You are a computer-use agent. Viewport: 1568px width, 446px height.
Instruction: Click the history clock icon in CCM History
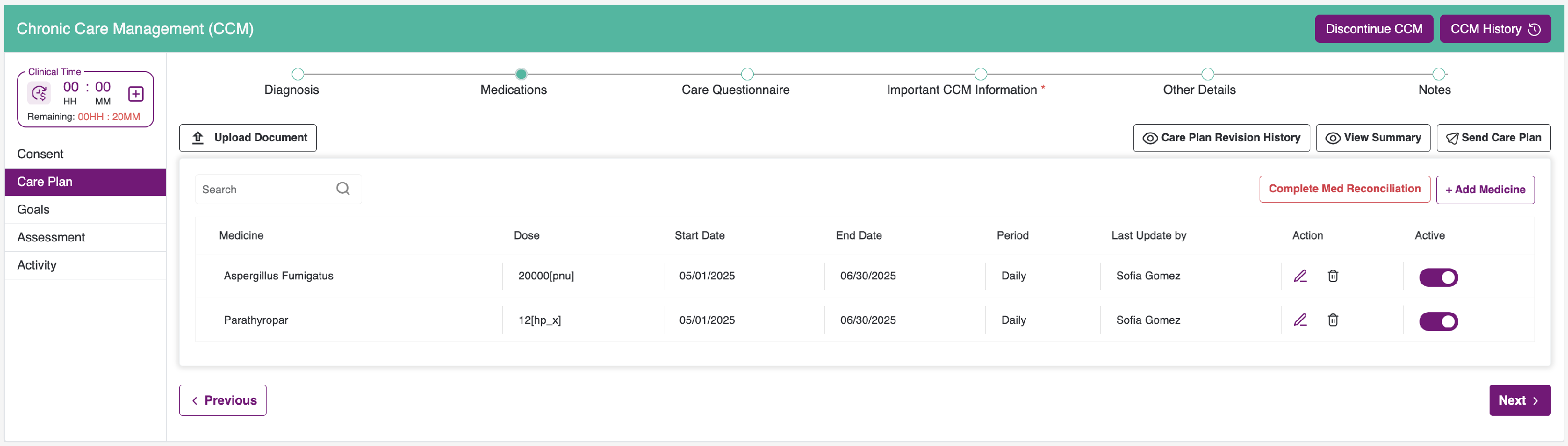click(1535, 29)
